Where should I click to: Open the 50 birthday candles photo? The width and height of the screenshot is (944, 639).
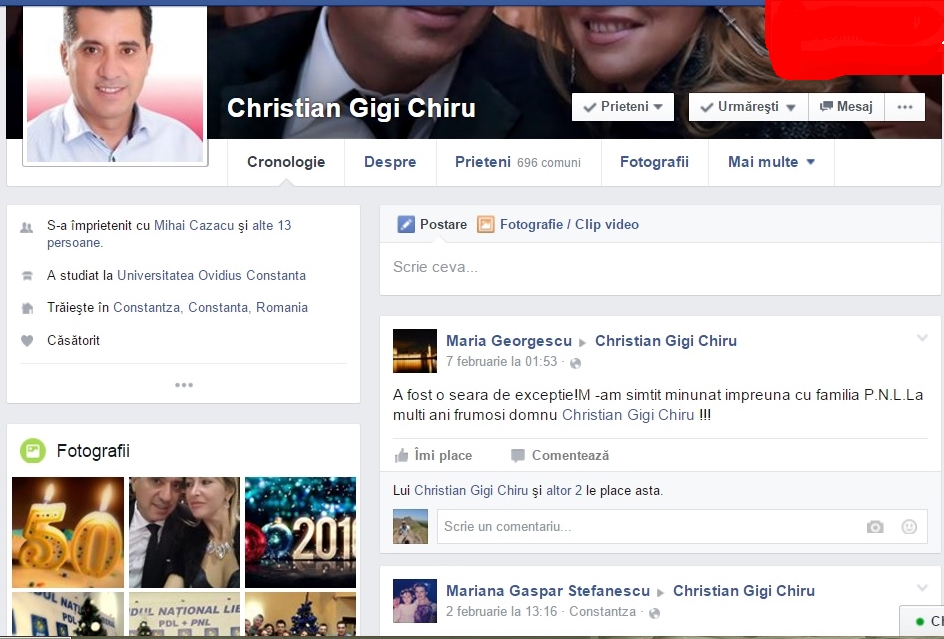(68, 532)
